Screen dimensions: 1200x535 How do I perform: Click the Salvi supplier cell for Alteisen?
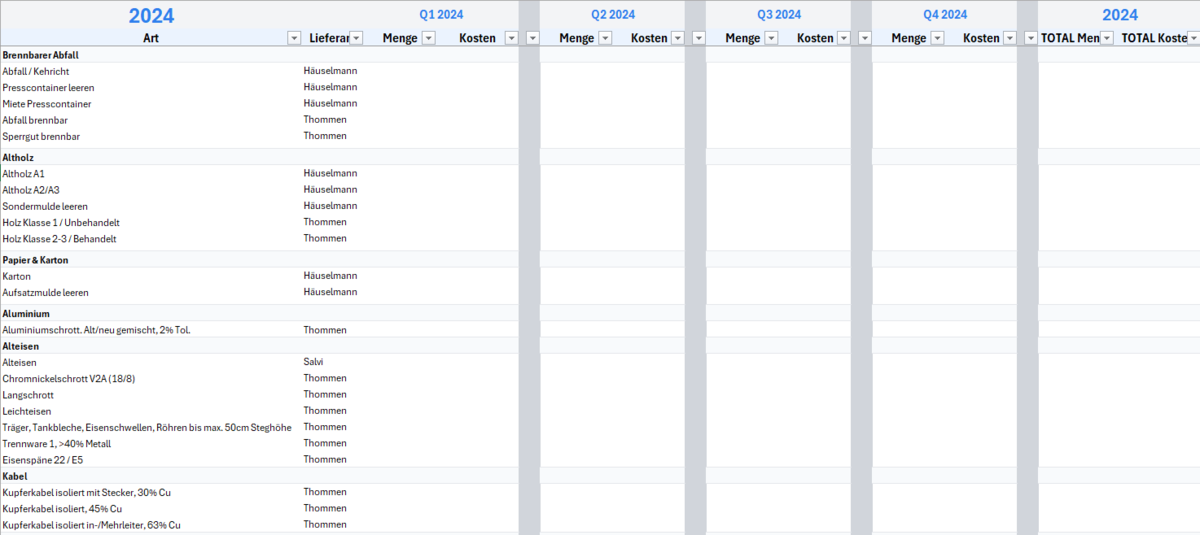pos(313,362)
